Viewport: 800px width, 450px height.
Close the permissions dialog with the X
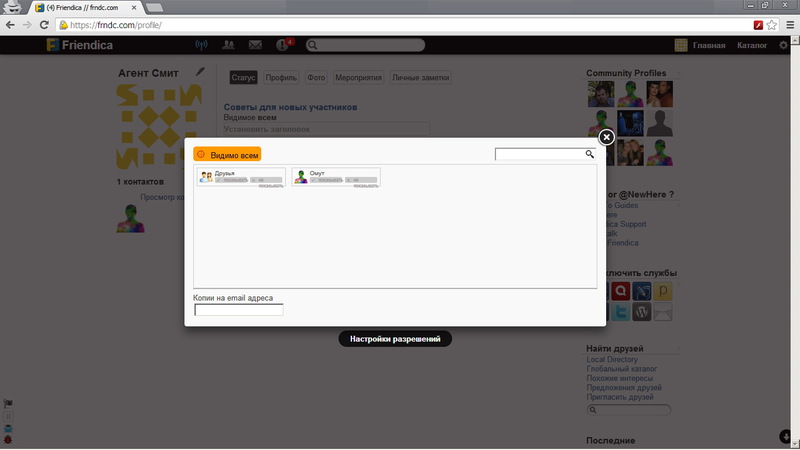pos(606,137)
